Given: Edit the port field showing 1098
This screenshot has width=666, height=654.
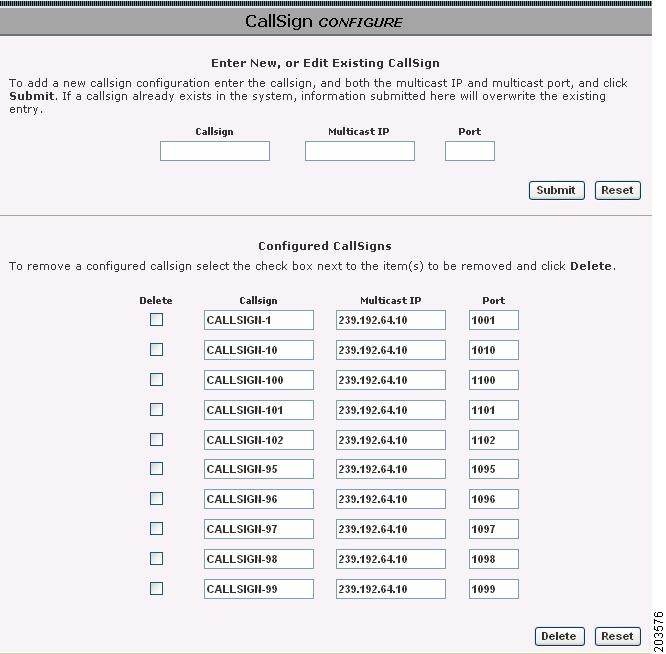Looking at the screenshot, I should [x=494, y=559].
